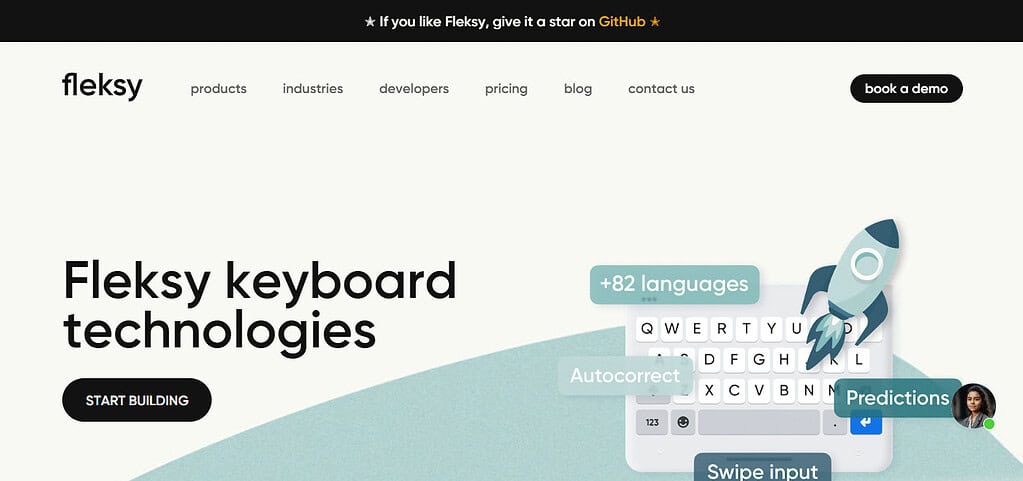Click the book a demo button
The height and width of the screenshot is (481, 1023).
tap(906, 89)
